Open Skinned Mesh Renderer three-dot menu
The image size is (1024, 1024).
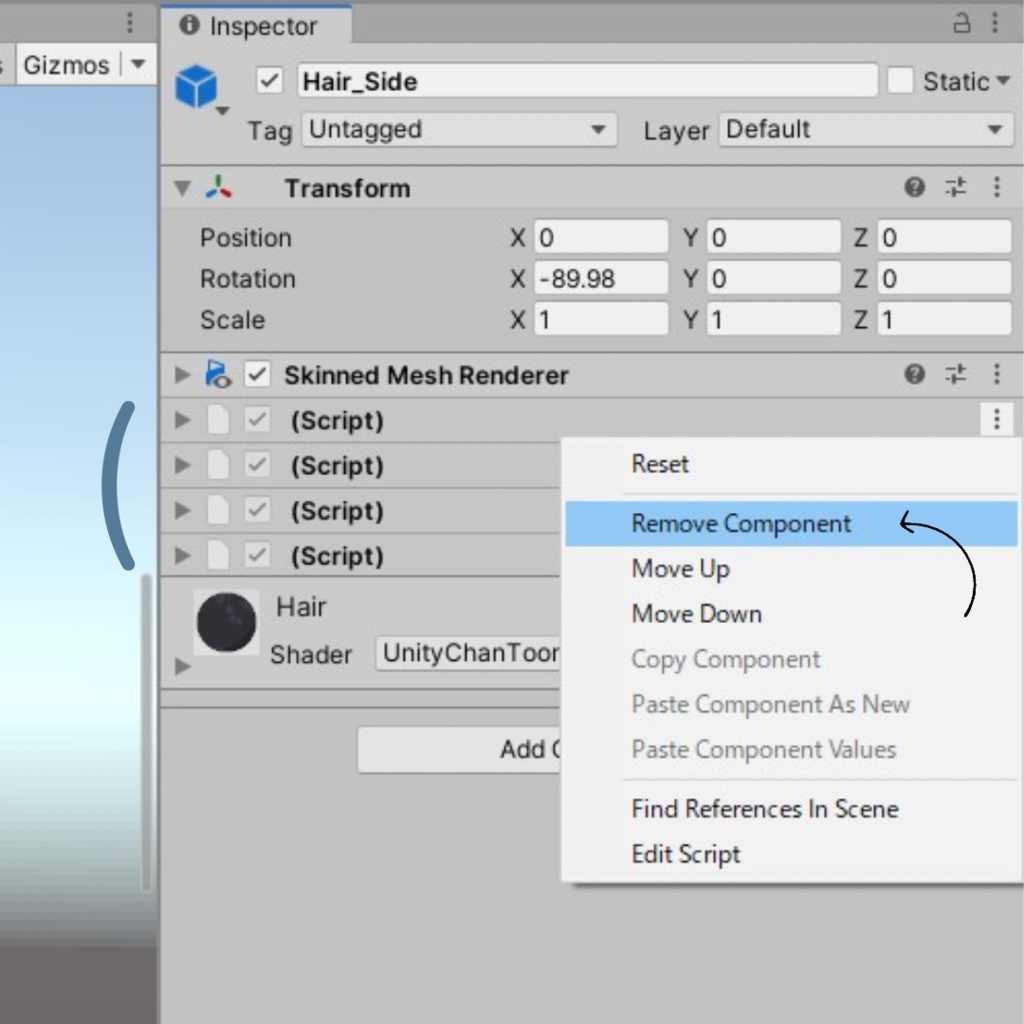click(997, 374)
